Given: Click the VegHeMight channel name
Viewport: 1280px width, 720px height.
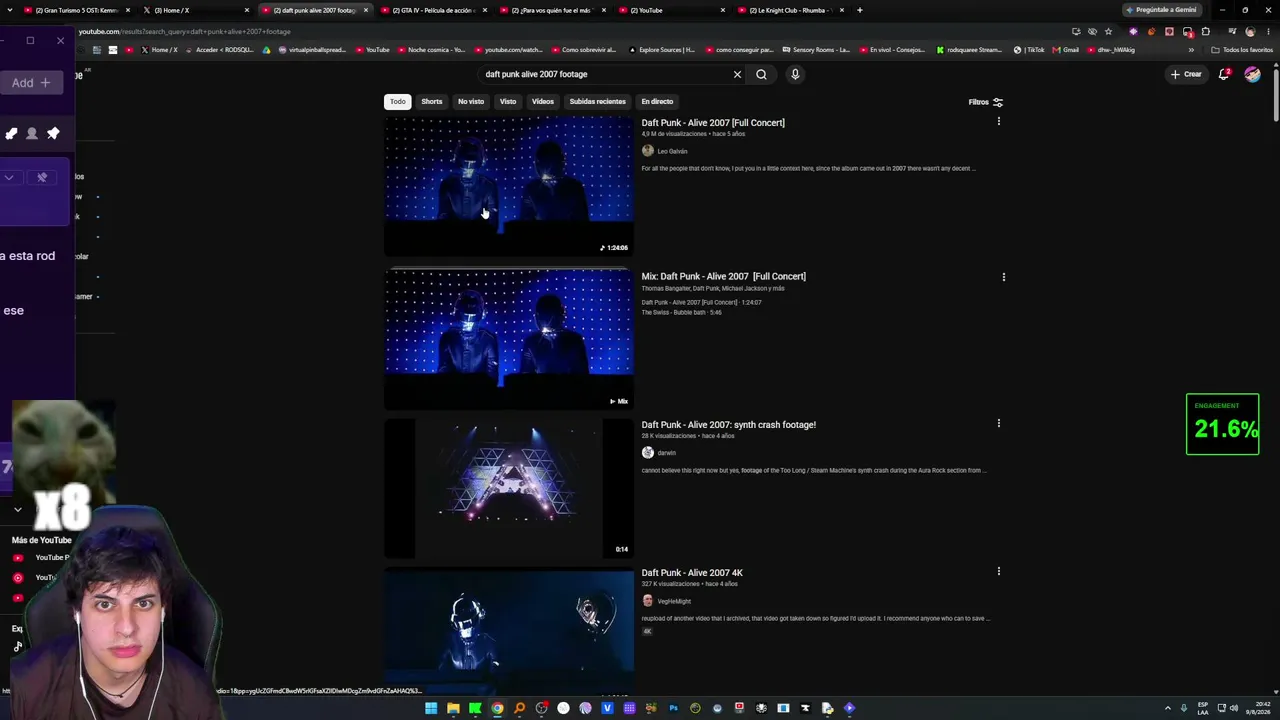Looking at the screenshot, I should click(674, 601).
